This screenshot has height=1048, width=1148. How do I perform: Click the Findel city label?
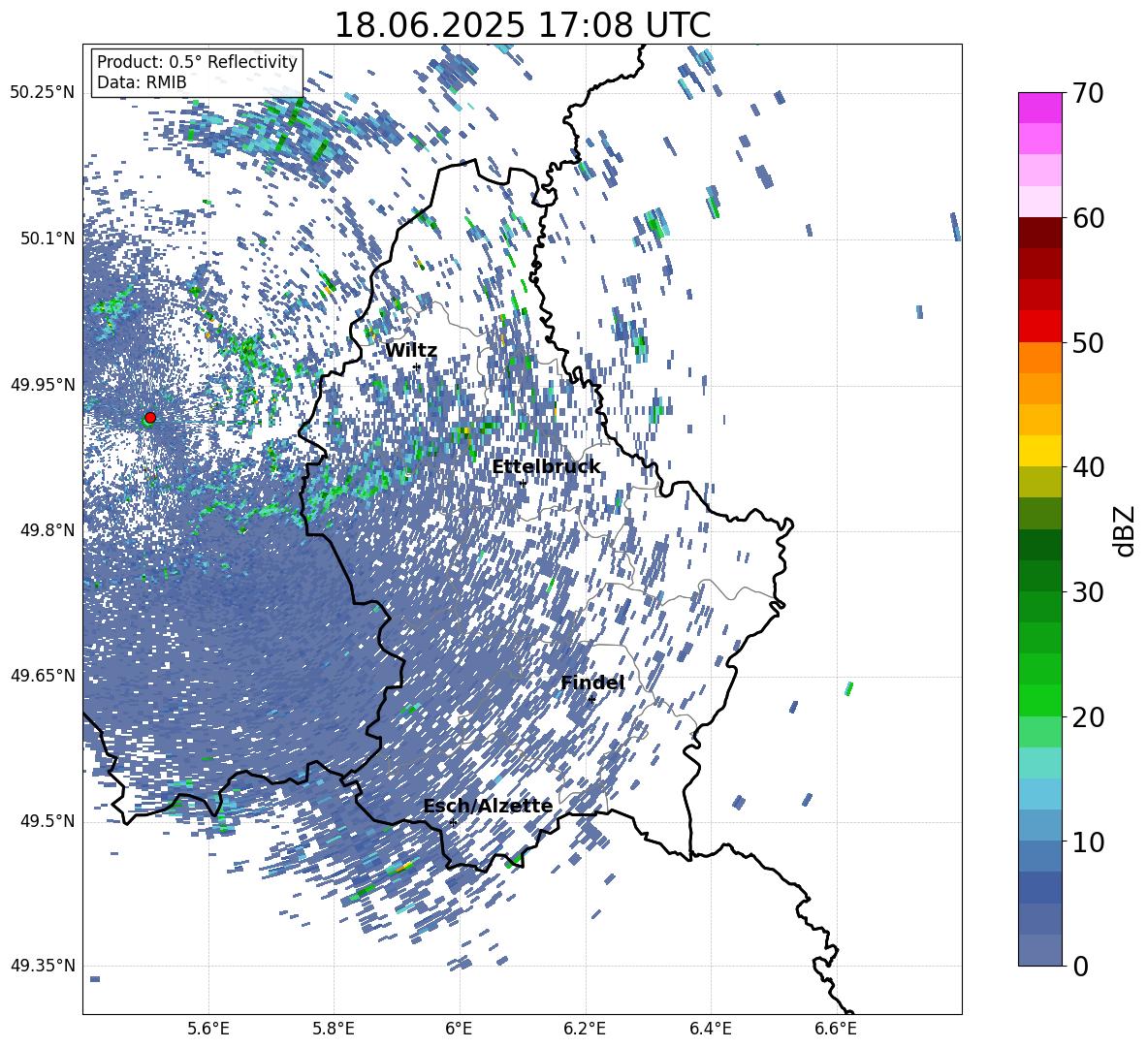click(592, 683)
